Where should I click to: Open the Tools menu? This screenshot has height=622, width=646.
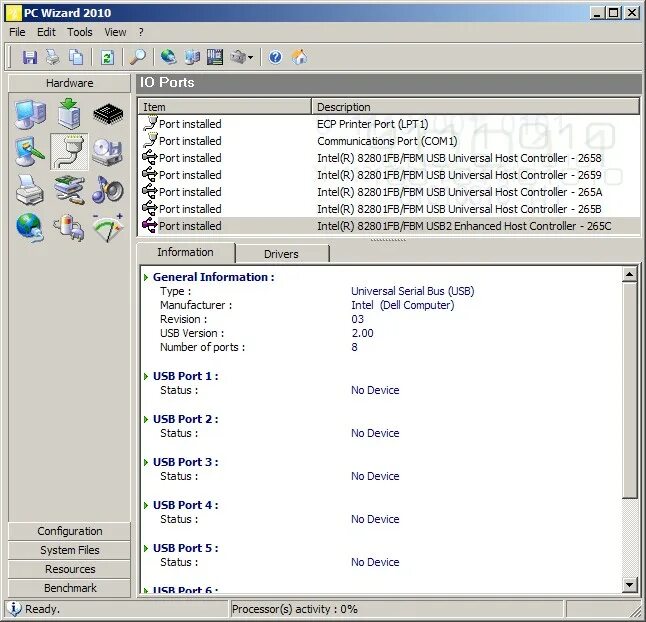tap(80, 32)
